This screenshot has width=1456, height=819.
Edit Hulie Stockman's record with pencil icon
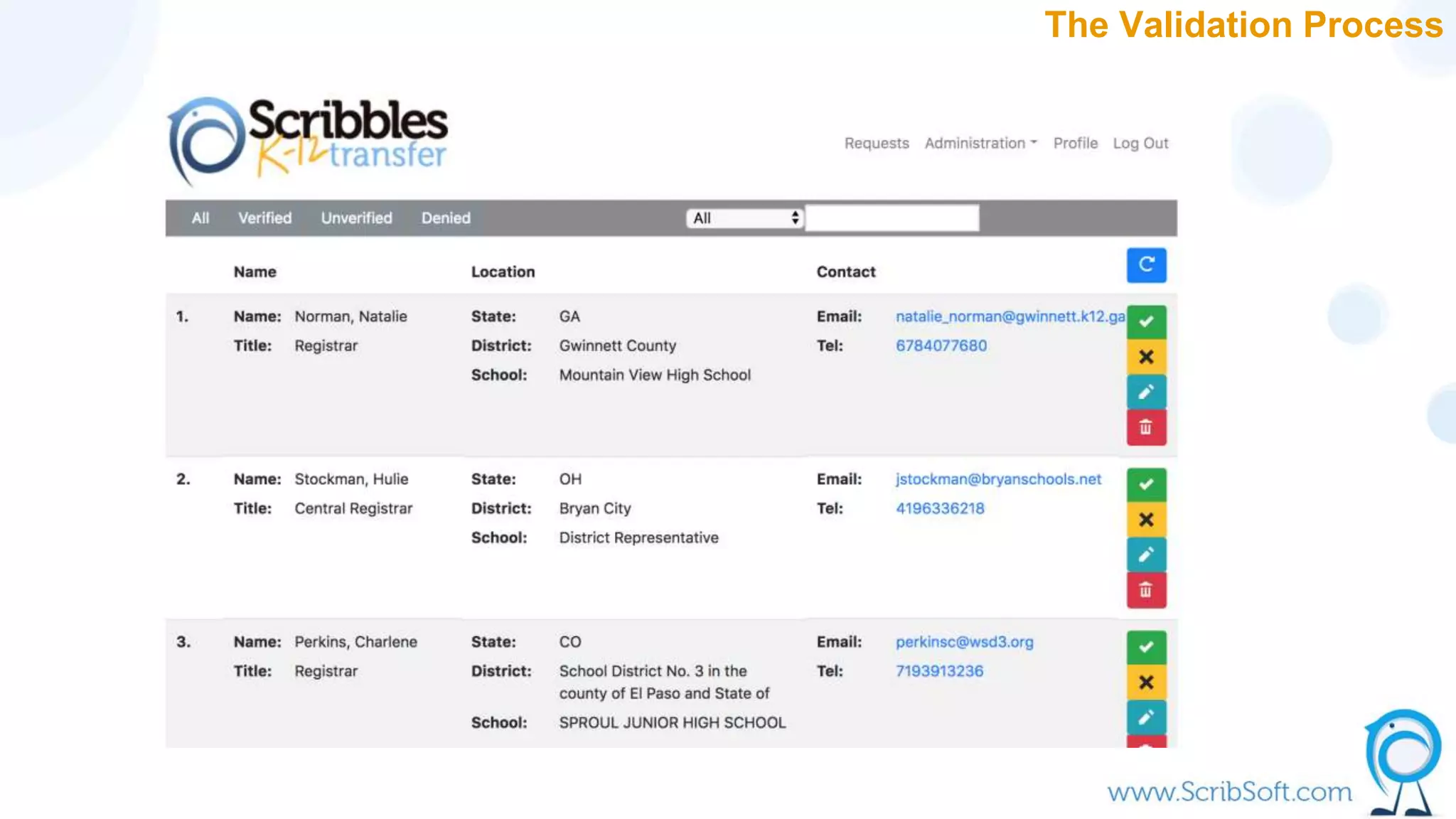point(1146,555)
